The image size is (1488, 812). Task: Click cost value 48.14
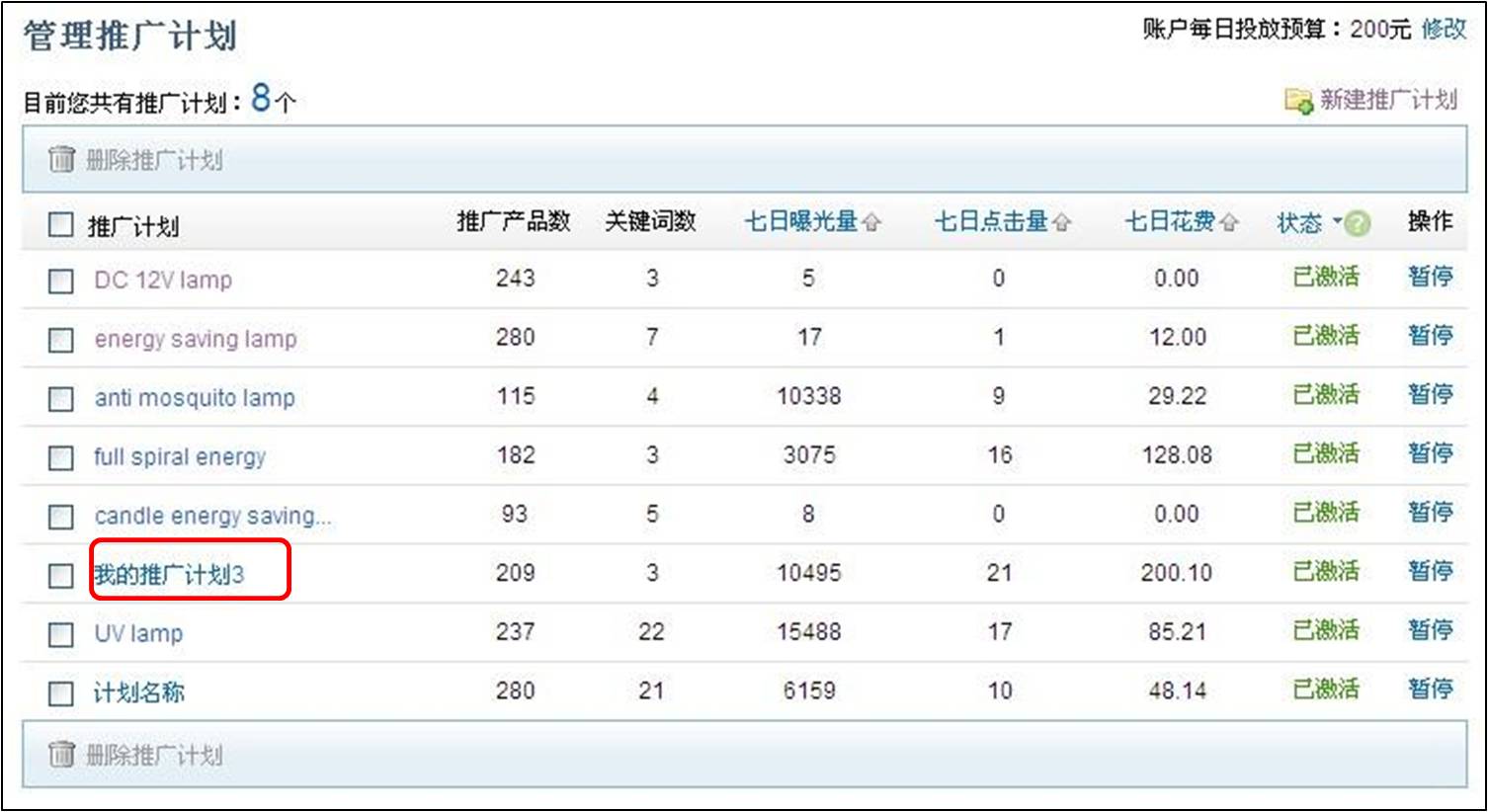[x=1177, y=690]
